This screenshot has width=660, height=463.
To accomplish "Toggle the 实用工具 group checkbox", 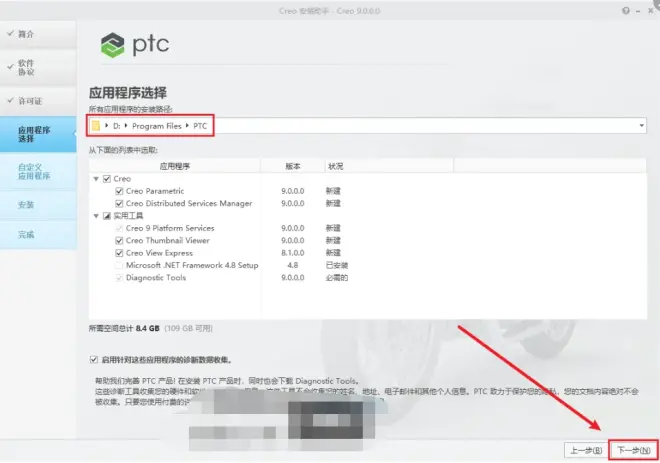I will [107, 216].
